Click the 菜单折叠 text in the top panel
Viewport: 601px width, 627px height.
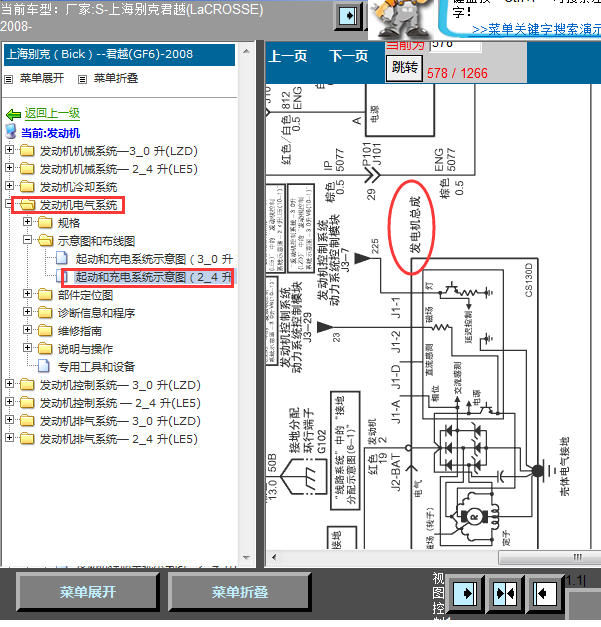tap(116, 78)
